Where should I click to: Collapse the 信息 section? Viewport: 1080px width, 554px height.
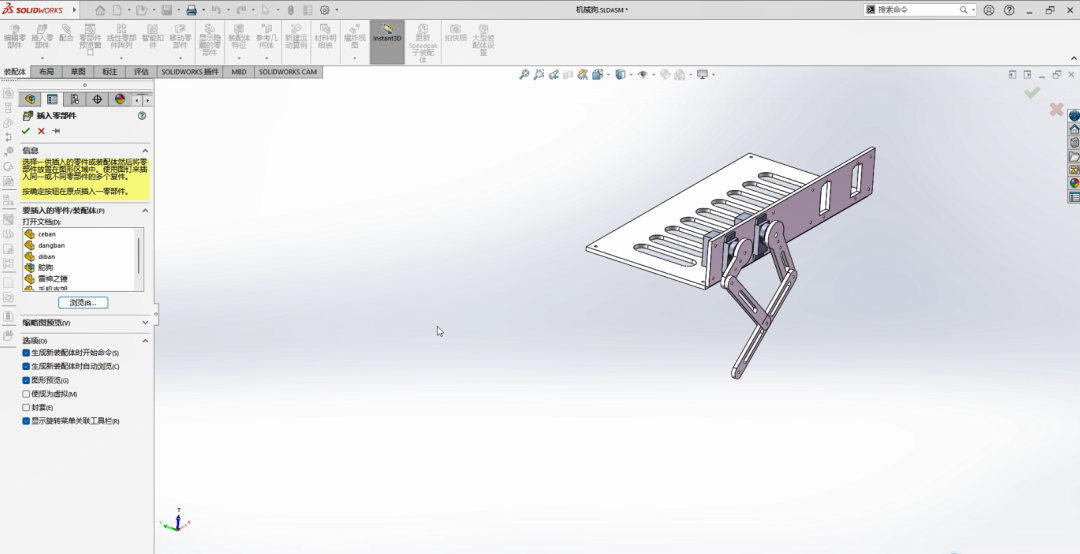145,151
